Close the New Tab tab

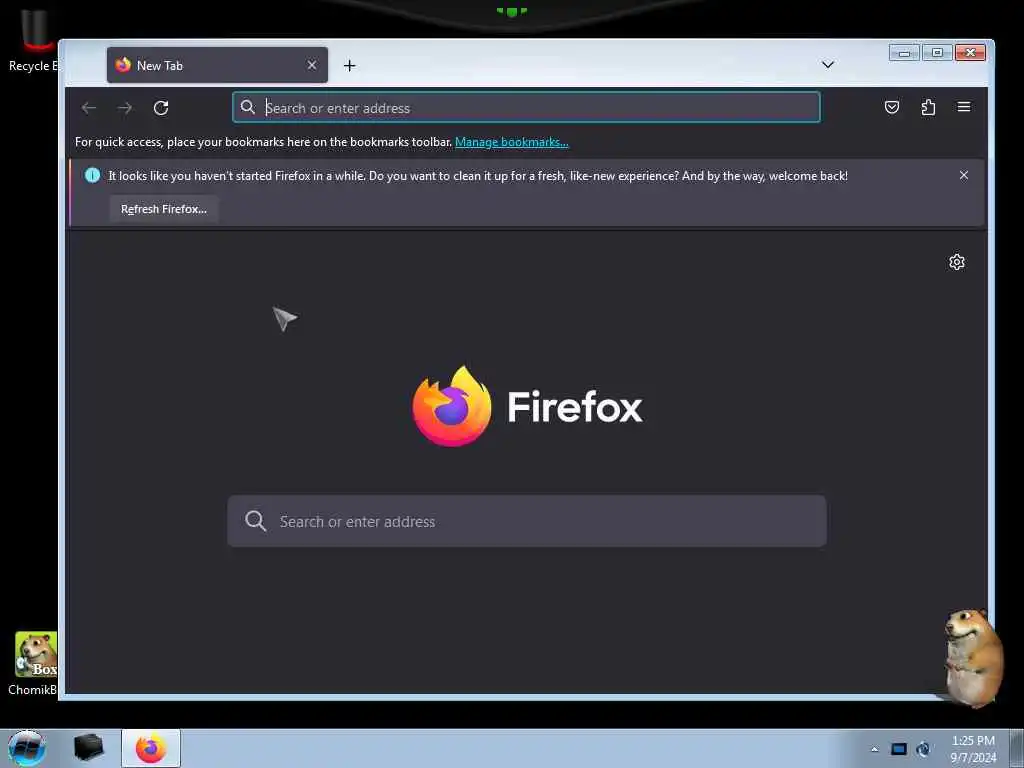[312, 65]
